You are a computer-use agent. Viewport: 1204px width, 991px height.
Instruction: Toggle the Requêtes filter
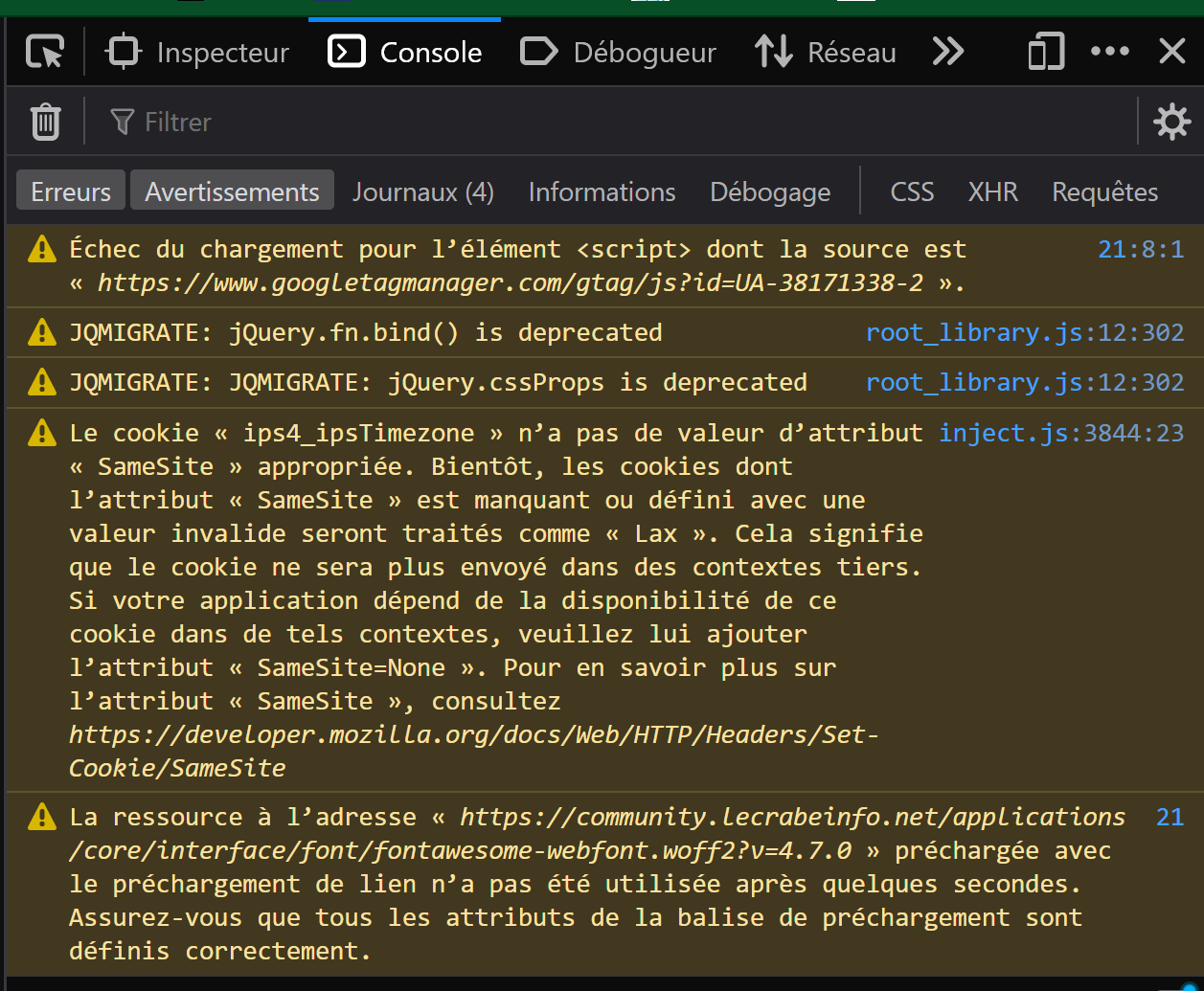click(1105, 191)
